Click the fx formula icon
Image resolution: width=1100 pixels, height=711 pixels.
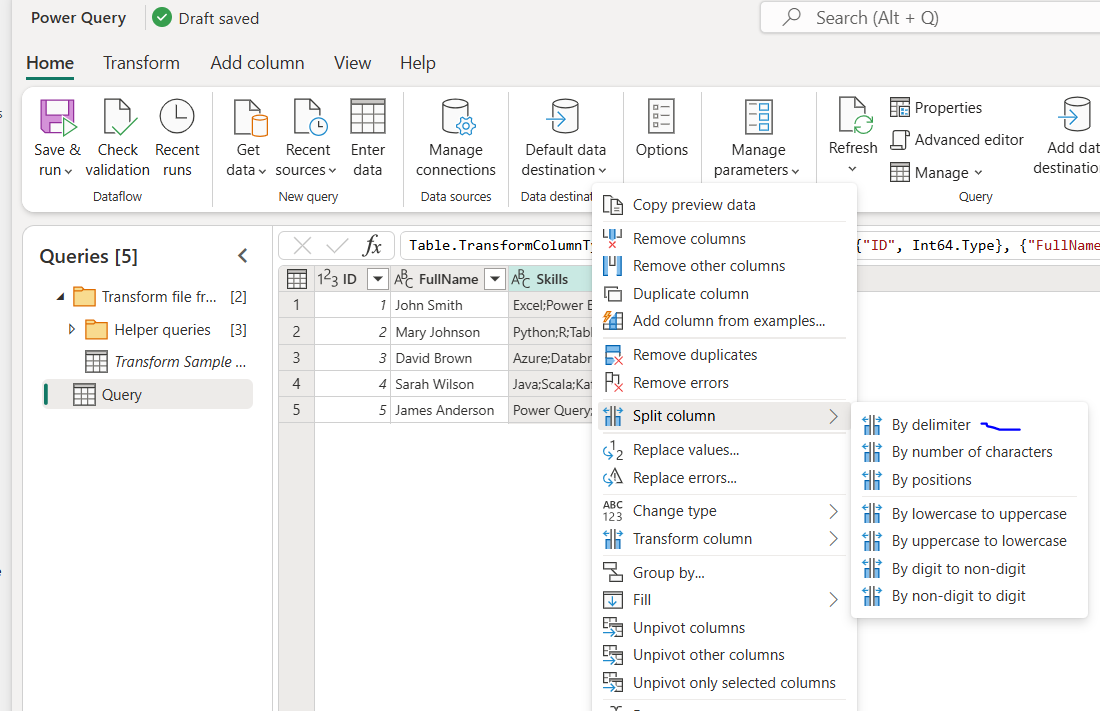(x=372, y=246)
